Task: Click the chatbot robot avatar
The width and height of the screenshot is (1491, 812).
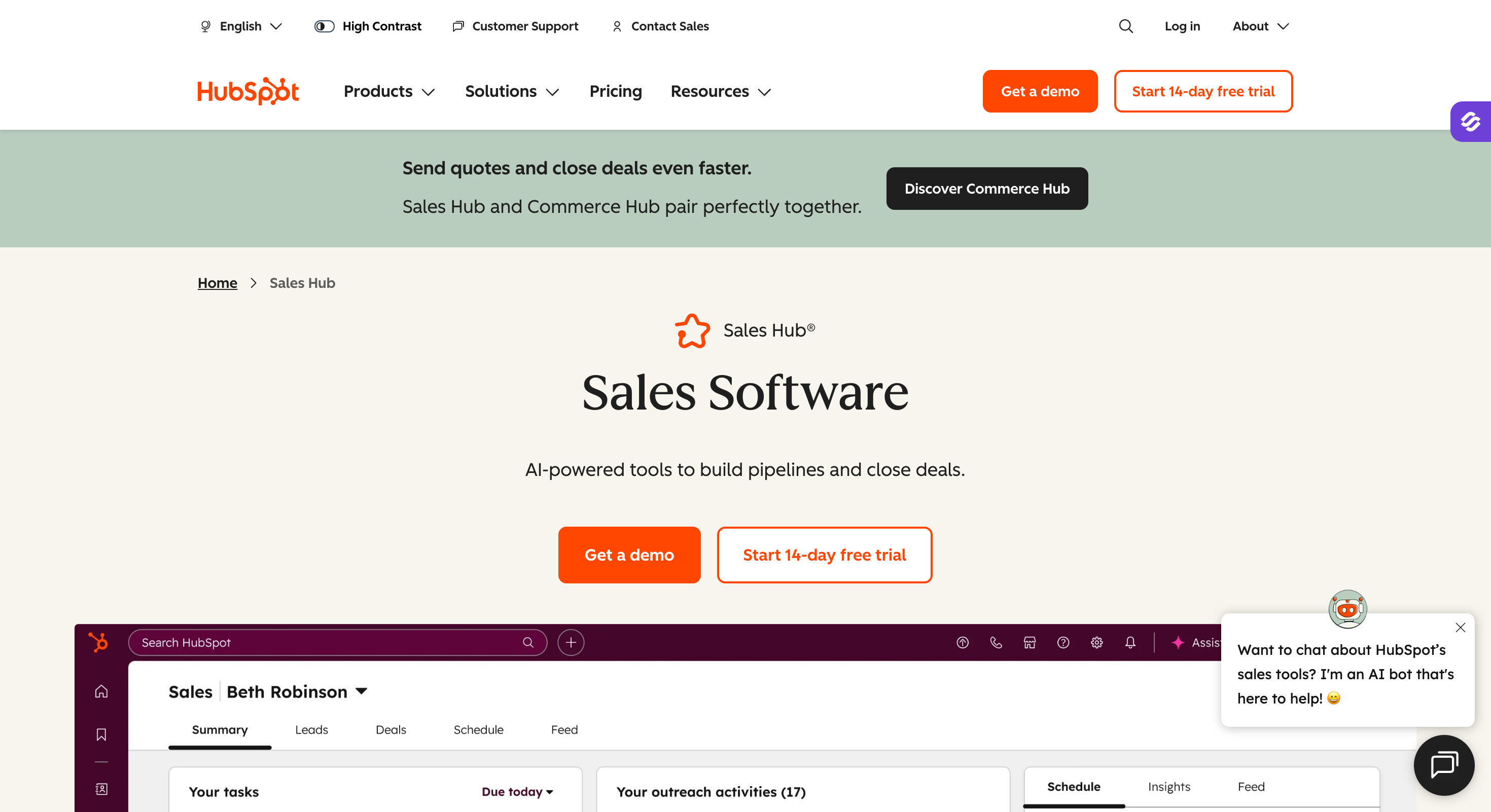Action: click(1347, 608)
